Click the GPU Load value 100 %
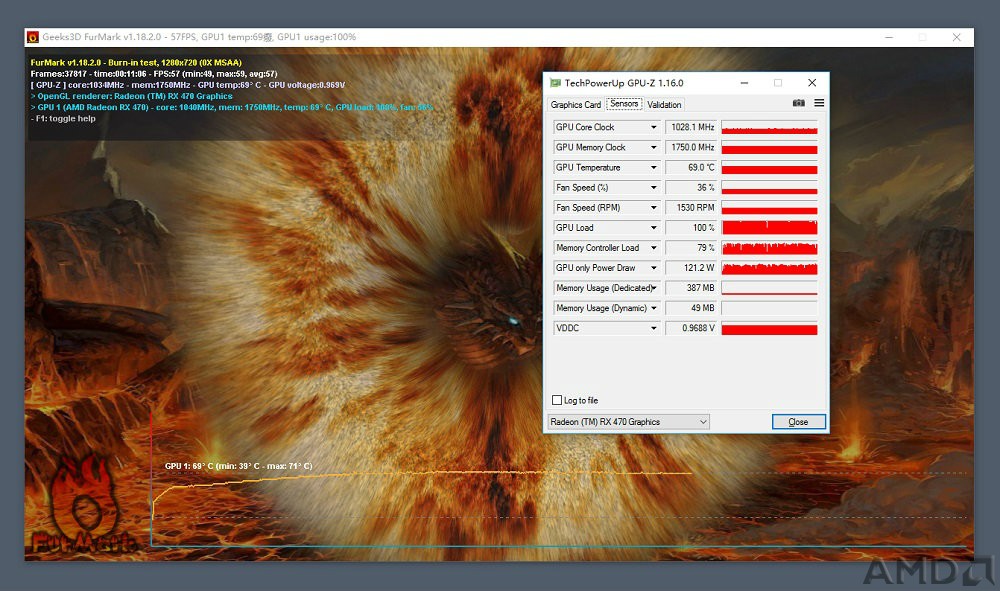The height and width of the screenshot is (591, 1000). pos(691,228)
